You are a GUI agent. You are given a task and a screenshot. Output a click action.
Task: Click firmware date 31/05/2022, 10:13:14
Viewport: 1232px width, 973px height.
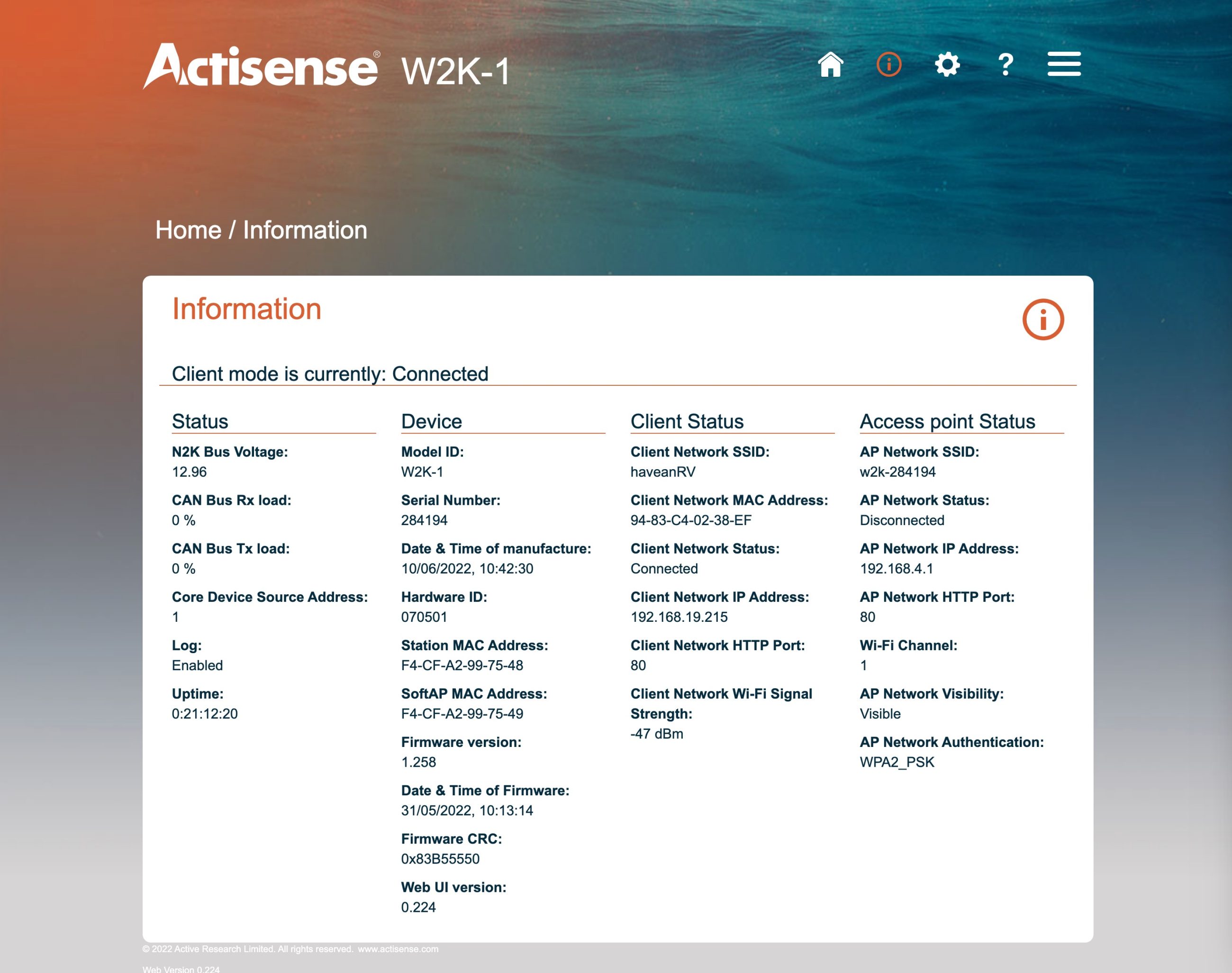coord(467,810)
